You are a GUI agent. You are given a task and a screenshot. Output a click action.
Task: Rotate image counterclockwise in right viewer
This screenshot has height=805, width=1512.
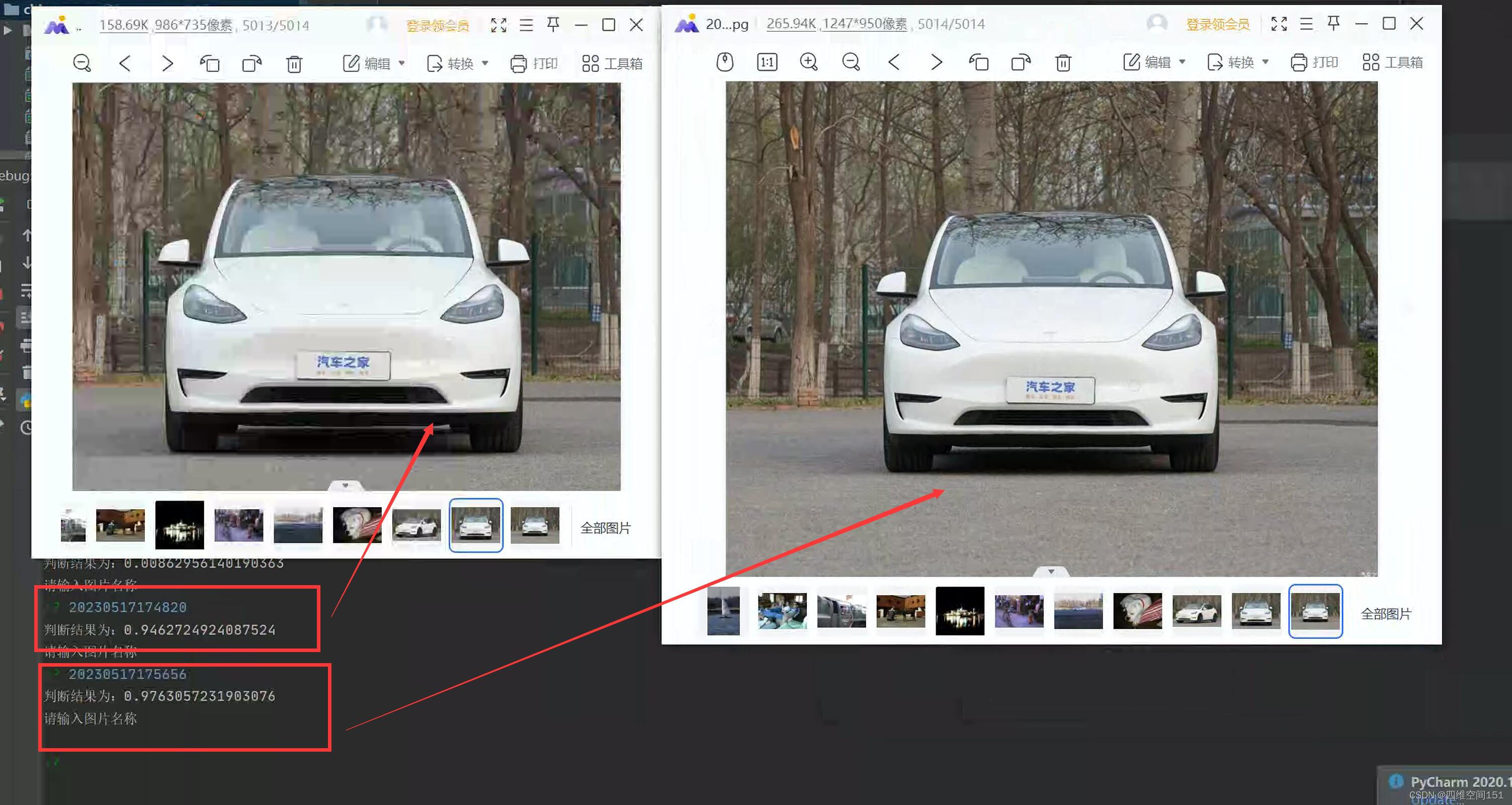point(978,62)
